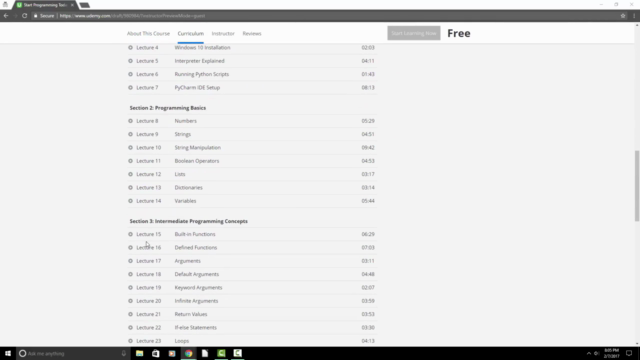Click Interpreter Explained lecture title
Image resolution: width=640 pixels, height=360 pixels.
point(200,61)
